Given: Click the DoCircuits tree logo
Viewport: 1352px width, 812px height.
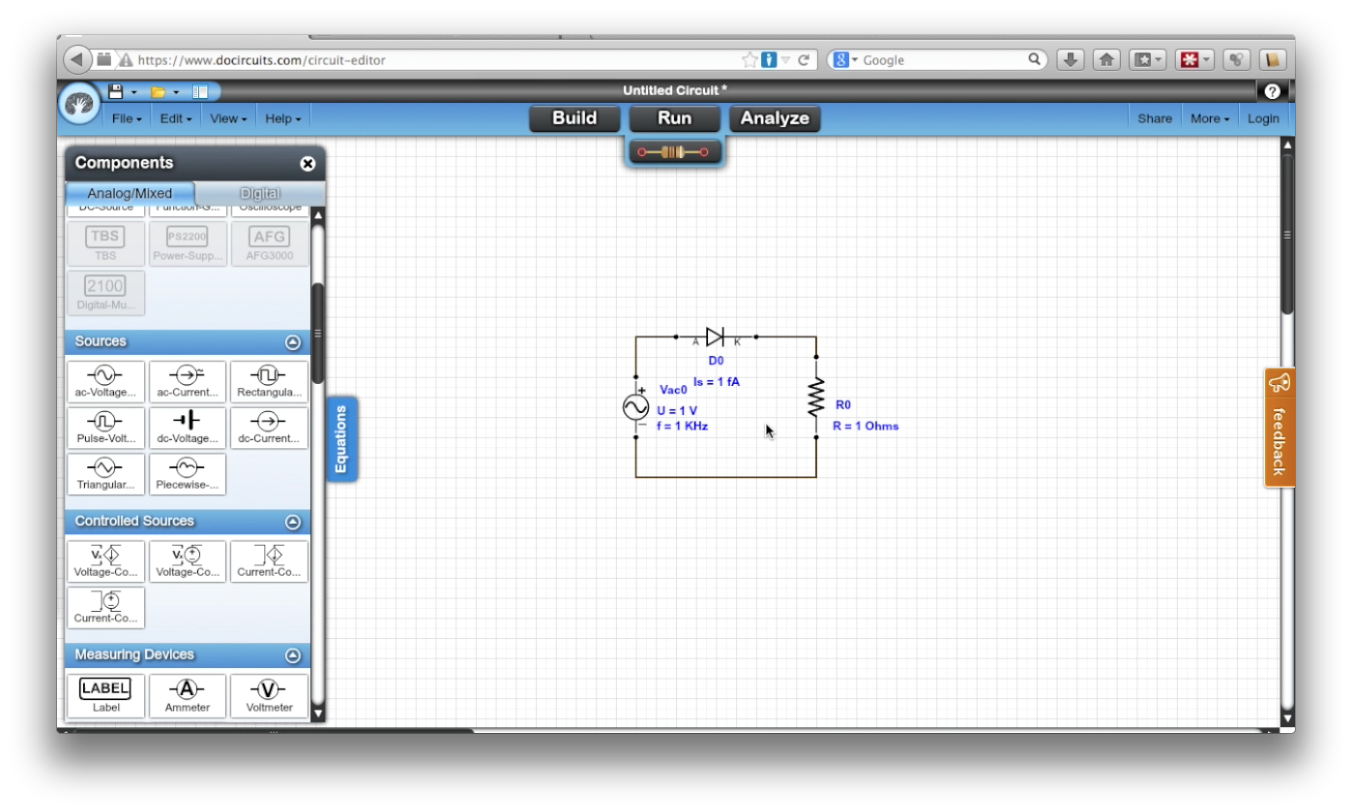Looking at the screenshot, I should 79,104.
